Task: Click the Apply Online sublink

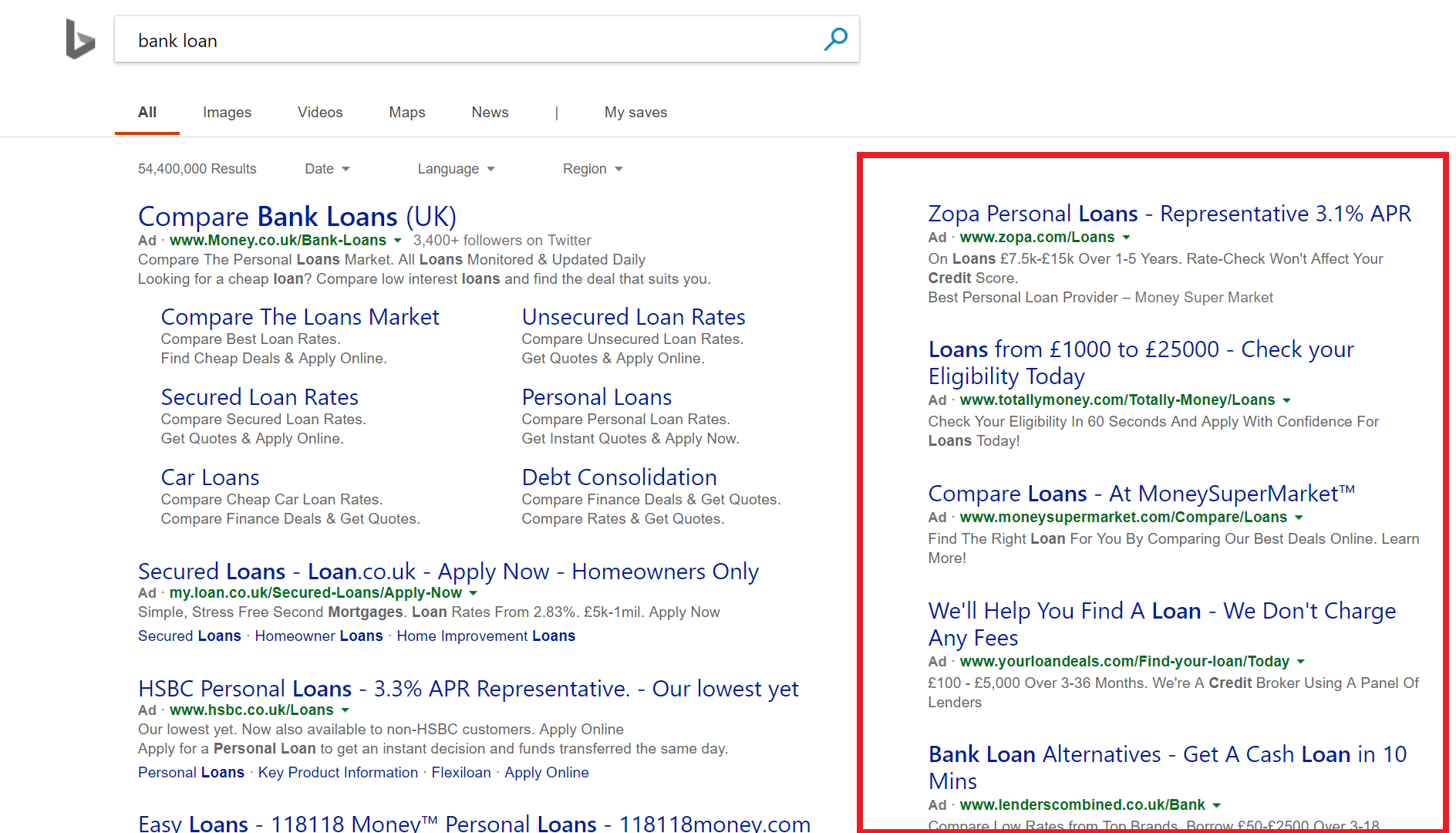Action: (x=547, y=773)
